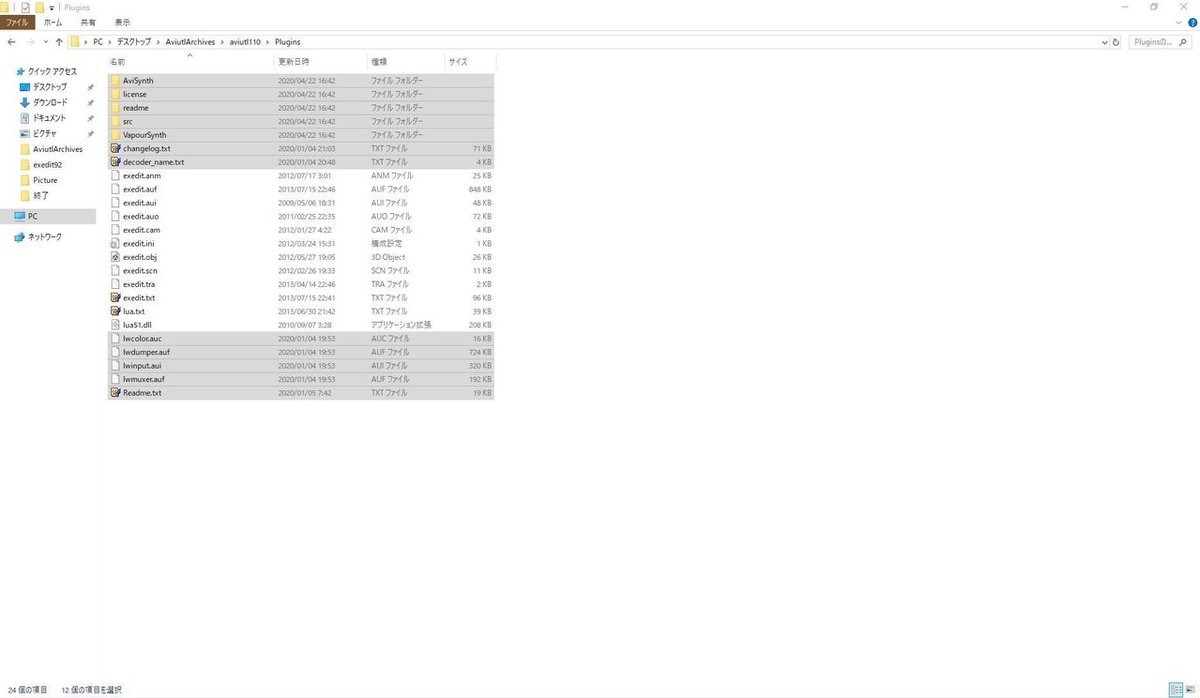This screenshot has height=698, width=1200.
Task: Select the exedit.tra file icon
Action: pyautogui.click(x=115, y=284)
